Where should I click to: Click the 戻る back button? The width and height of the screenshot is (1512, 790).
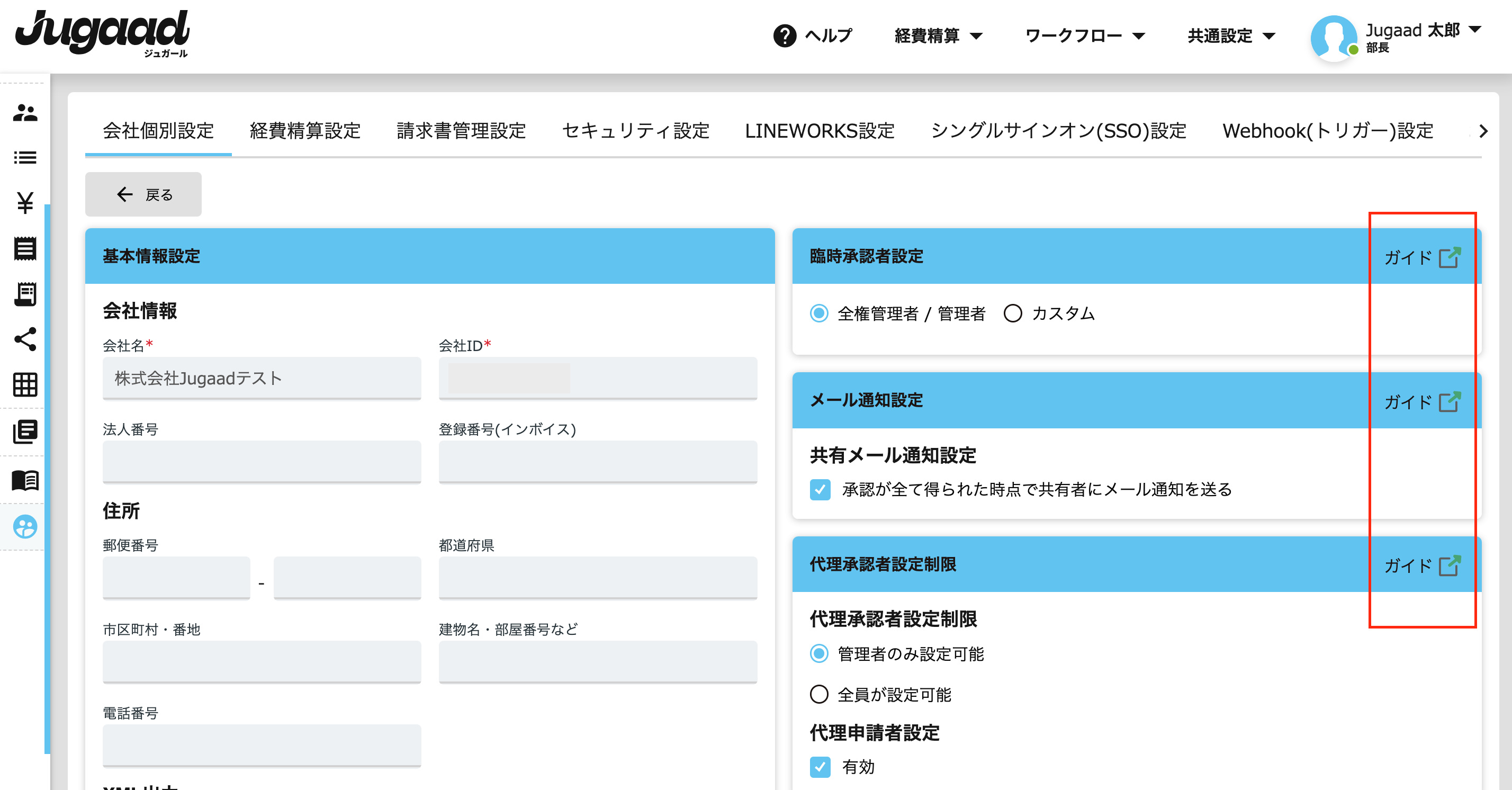click(x=143, y=194)
